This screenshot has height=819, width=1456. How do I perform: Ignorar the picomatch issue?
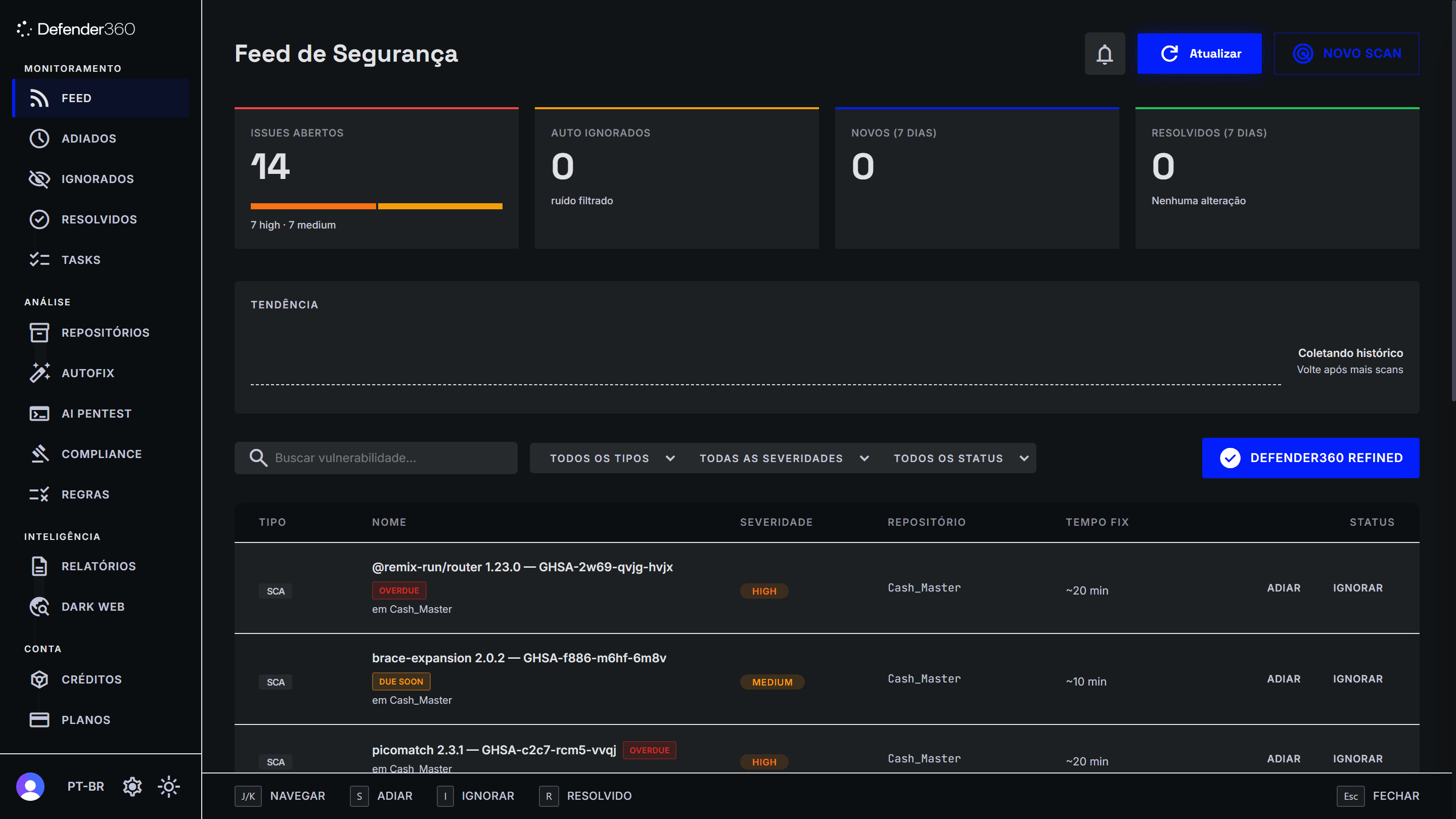coord(1357,758)
